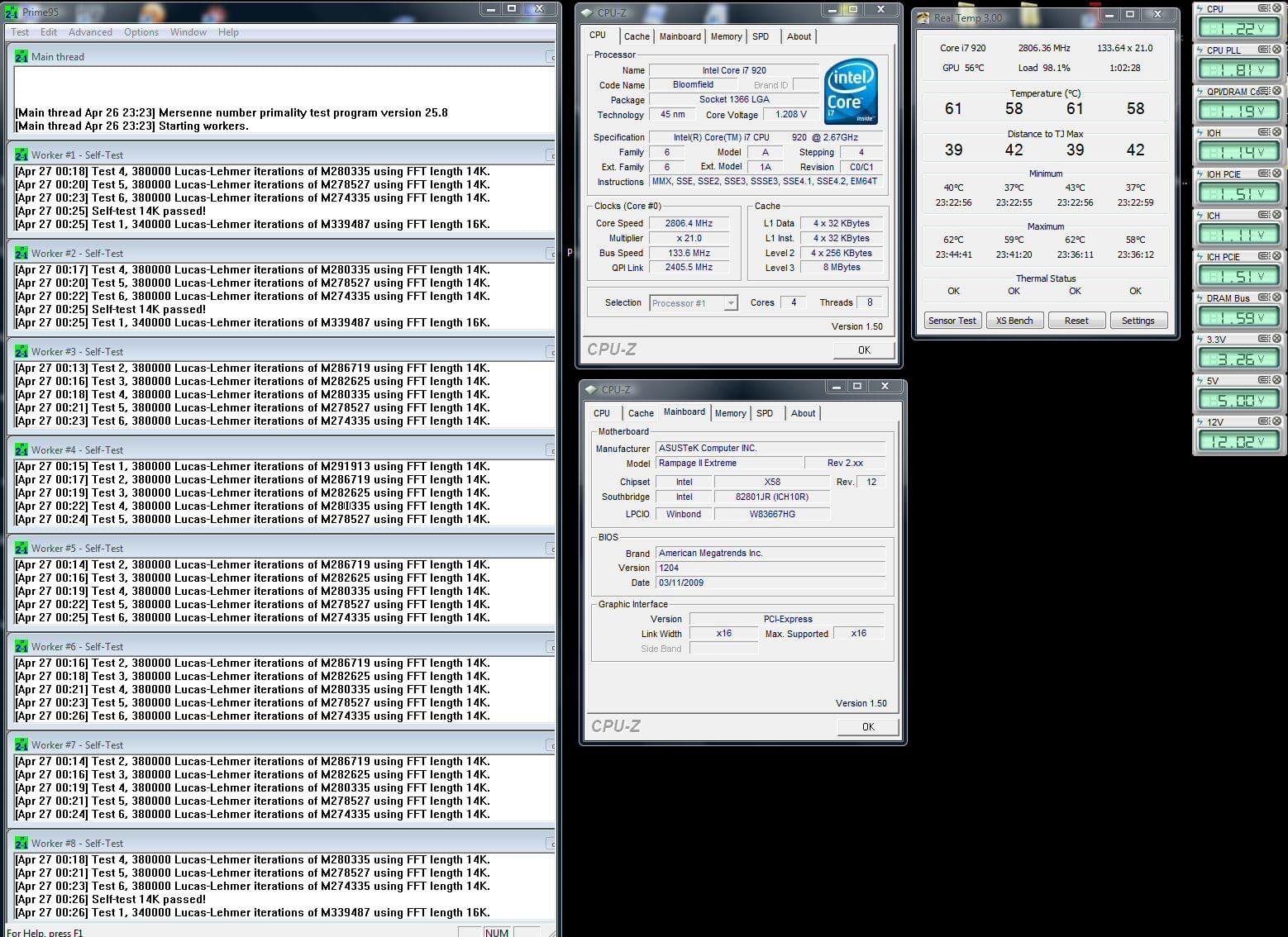Click the lower CPU-Z window title icon

tap(591, 389)
